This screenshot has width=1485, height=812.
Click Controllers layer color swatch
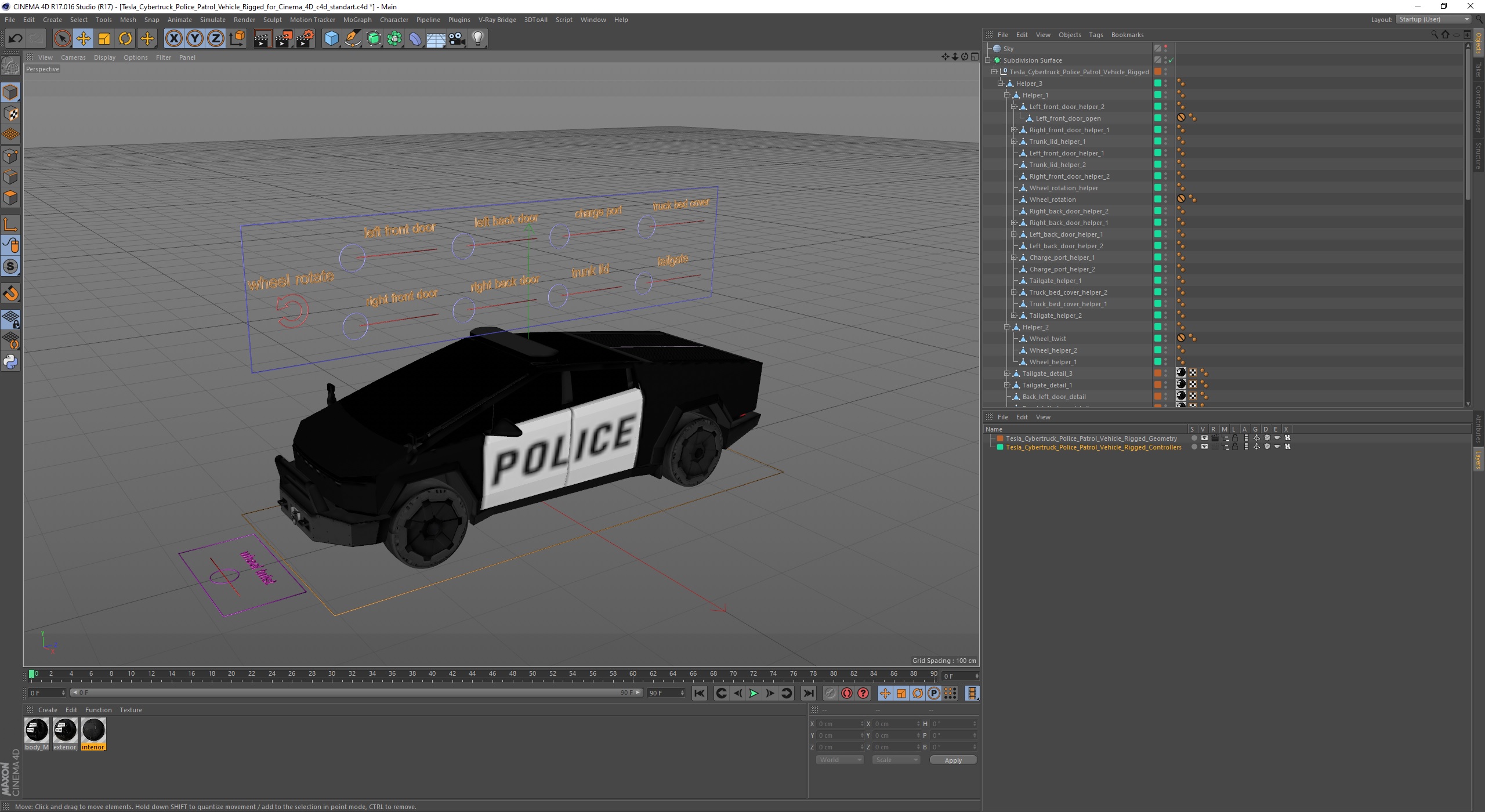click(x=1000, y=447)
